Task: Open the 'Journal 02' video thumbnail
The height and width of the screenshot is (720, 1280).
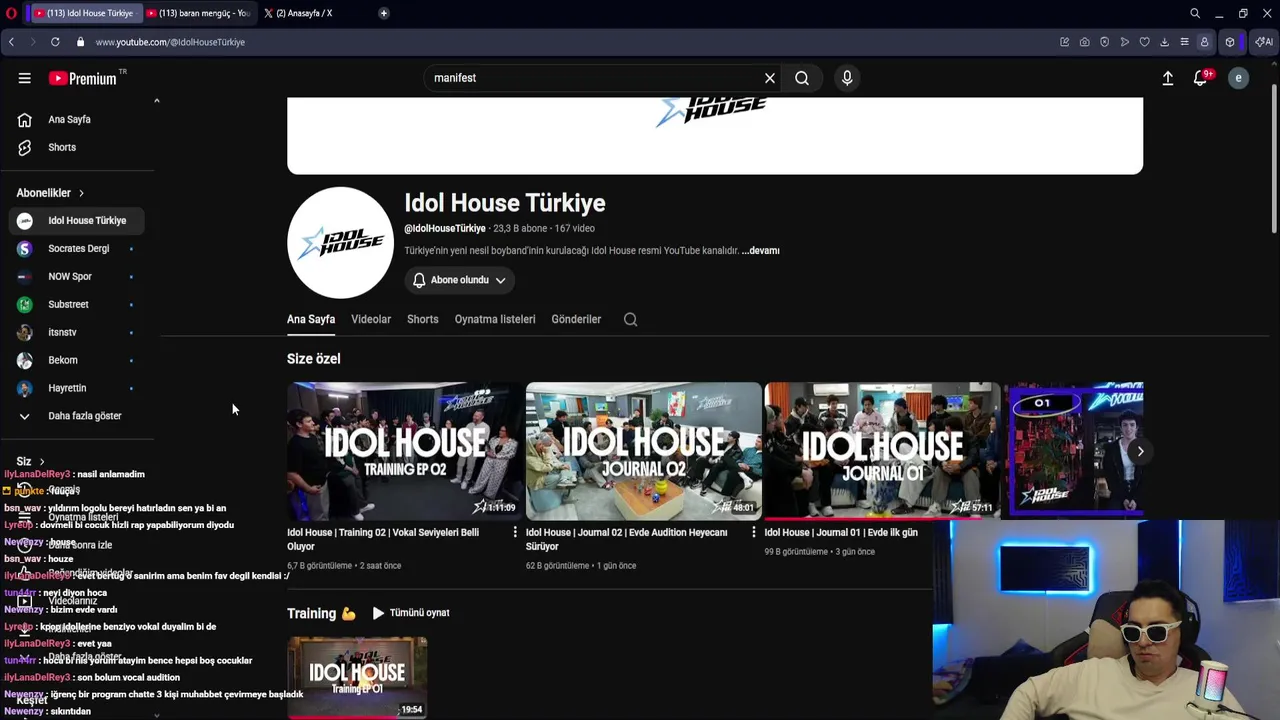Action: [x=644, y=451]
